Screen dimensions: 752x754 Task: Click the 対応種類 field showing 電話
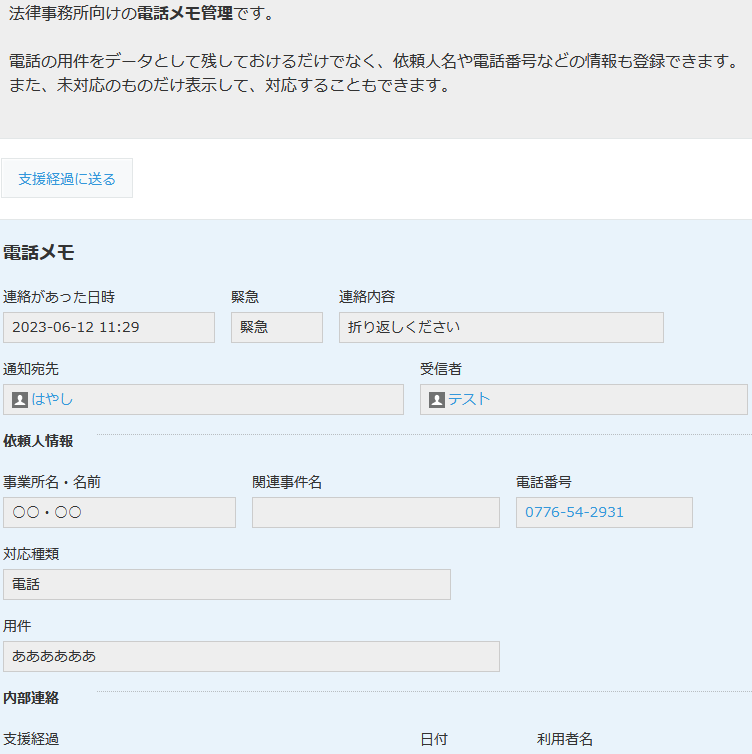(x=226, y=584)
